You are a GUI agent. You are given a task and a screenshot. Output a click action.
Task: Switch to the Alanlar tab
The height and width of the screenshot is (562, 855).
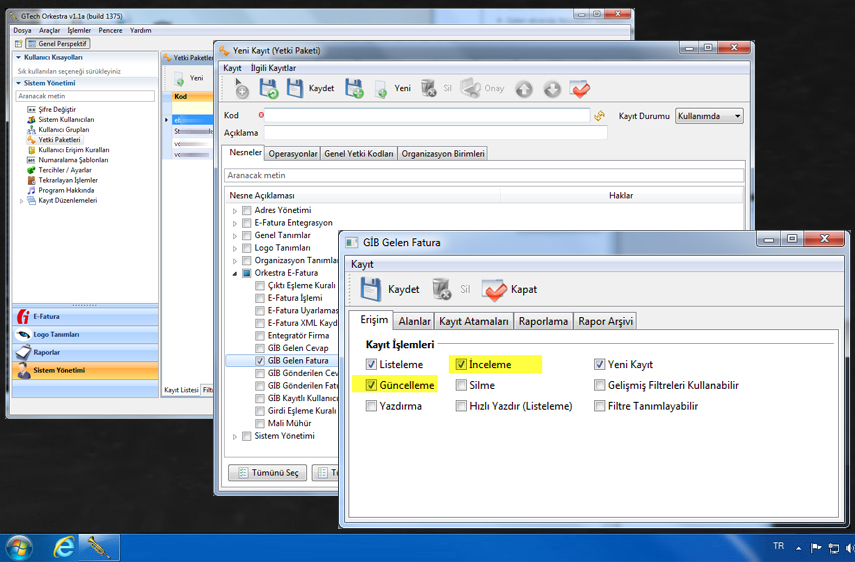[x=414, y=322]
